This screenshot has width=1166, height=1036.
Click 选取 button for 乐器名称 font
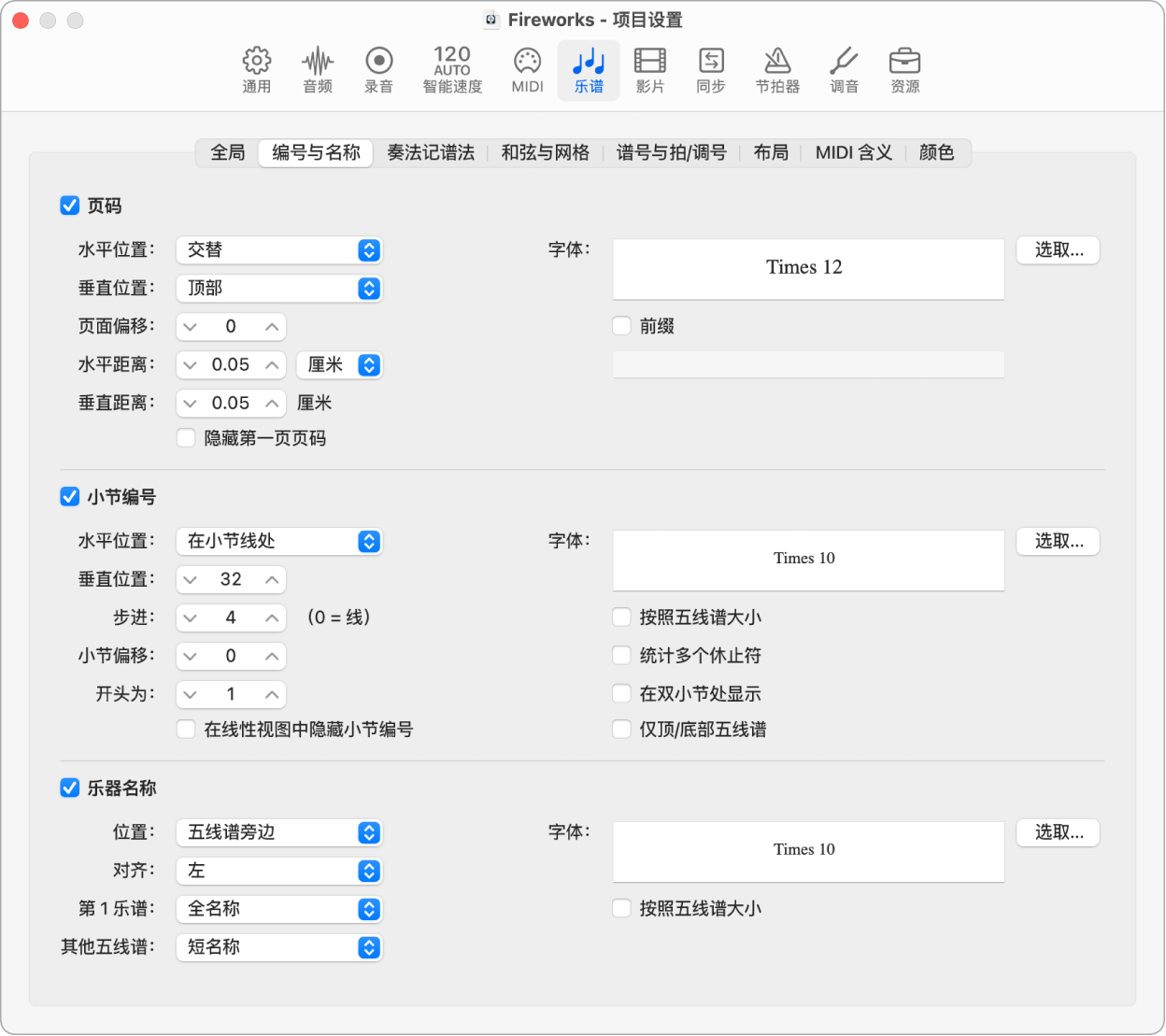coord(1057,831)
